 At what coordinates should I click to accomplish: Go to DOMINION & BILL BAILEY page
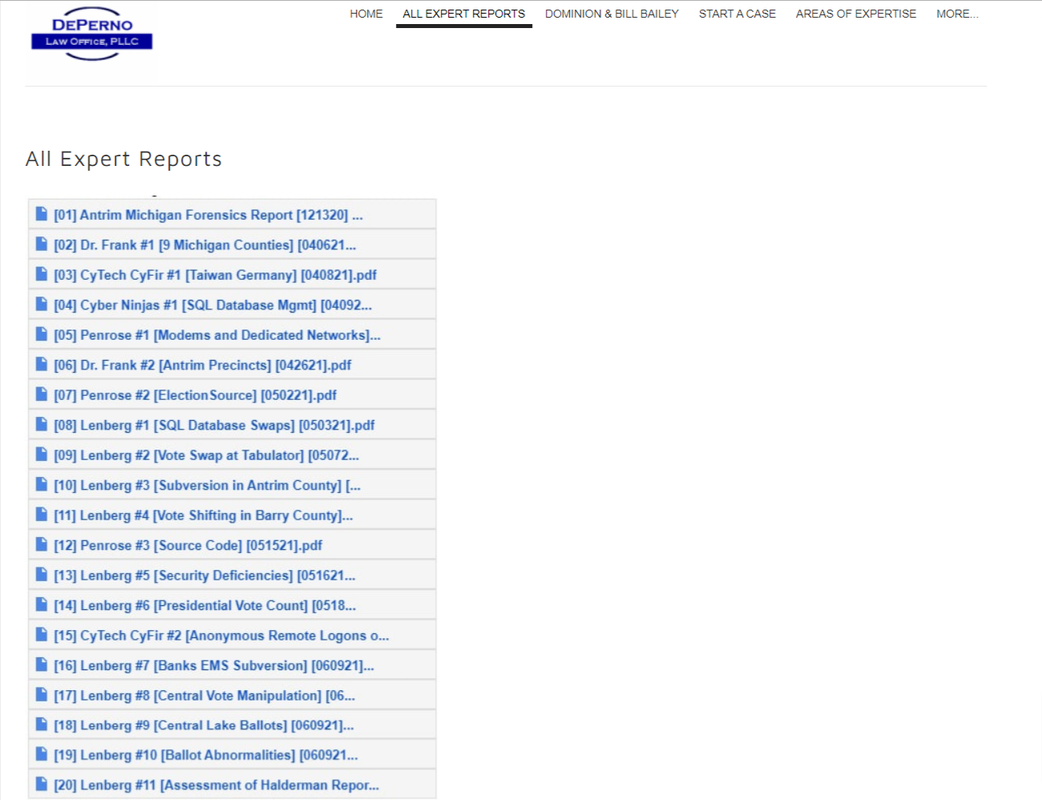(x=612, y=14)
